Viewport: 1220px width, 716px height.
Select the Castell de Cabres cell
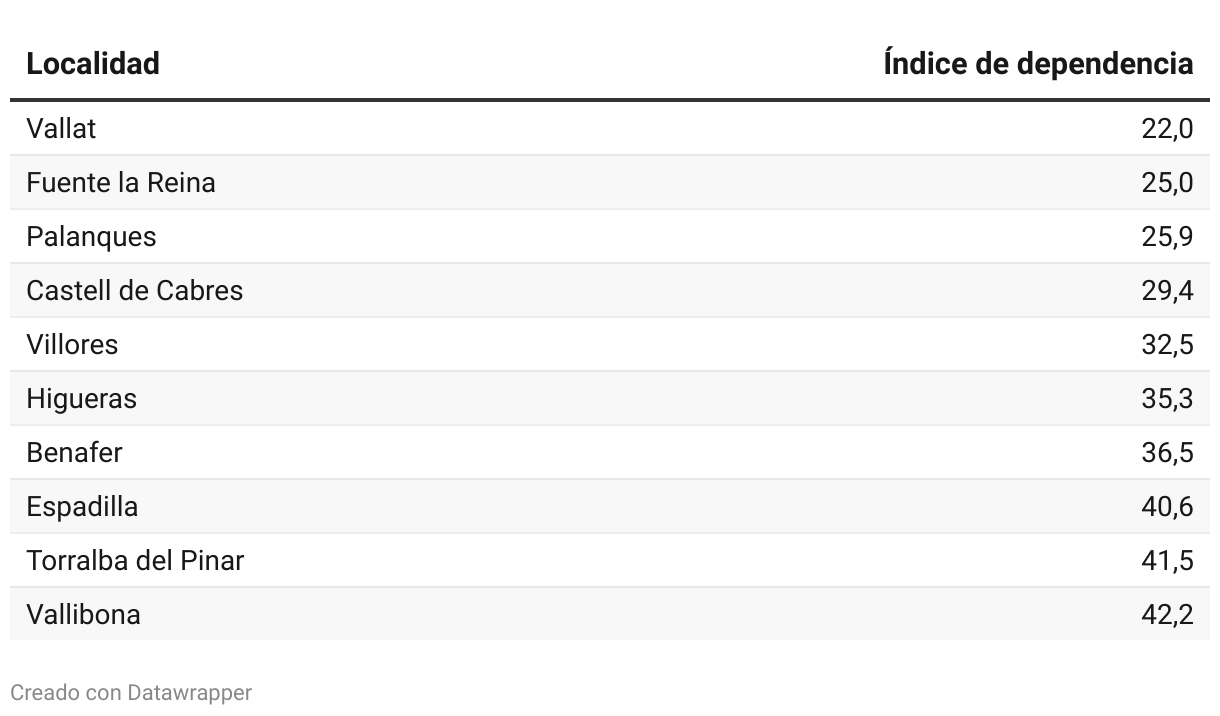[x=135, y=291]
